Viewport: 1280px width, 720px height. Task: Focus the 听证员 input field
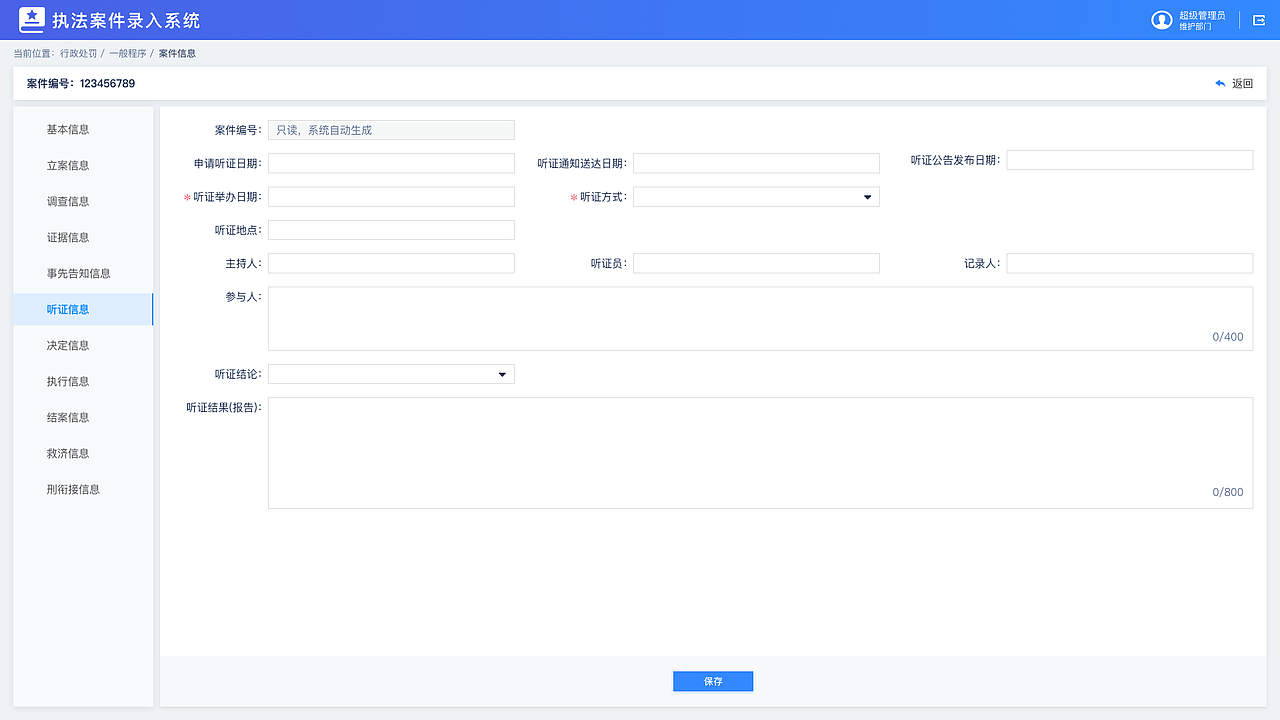coord(756,263)
